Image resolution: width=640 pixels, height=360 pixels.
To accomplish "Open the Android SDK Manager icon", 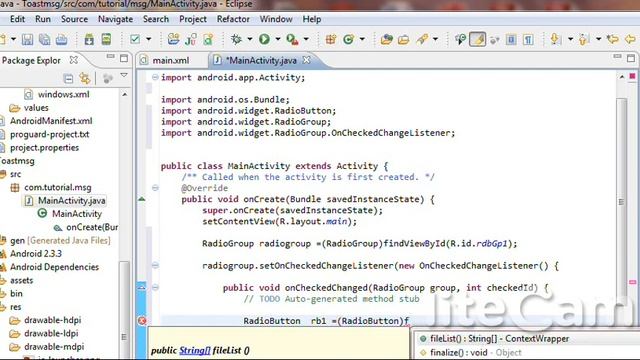I will (89, 39).
